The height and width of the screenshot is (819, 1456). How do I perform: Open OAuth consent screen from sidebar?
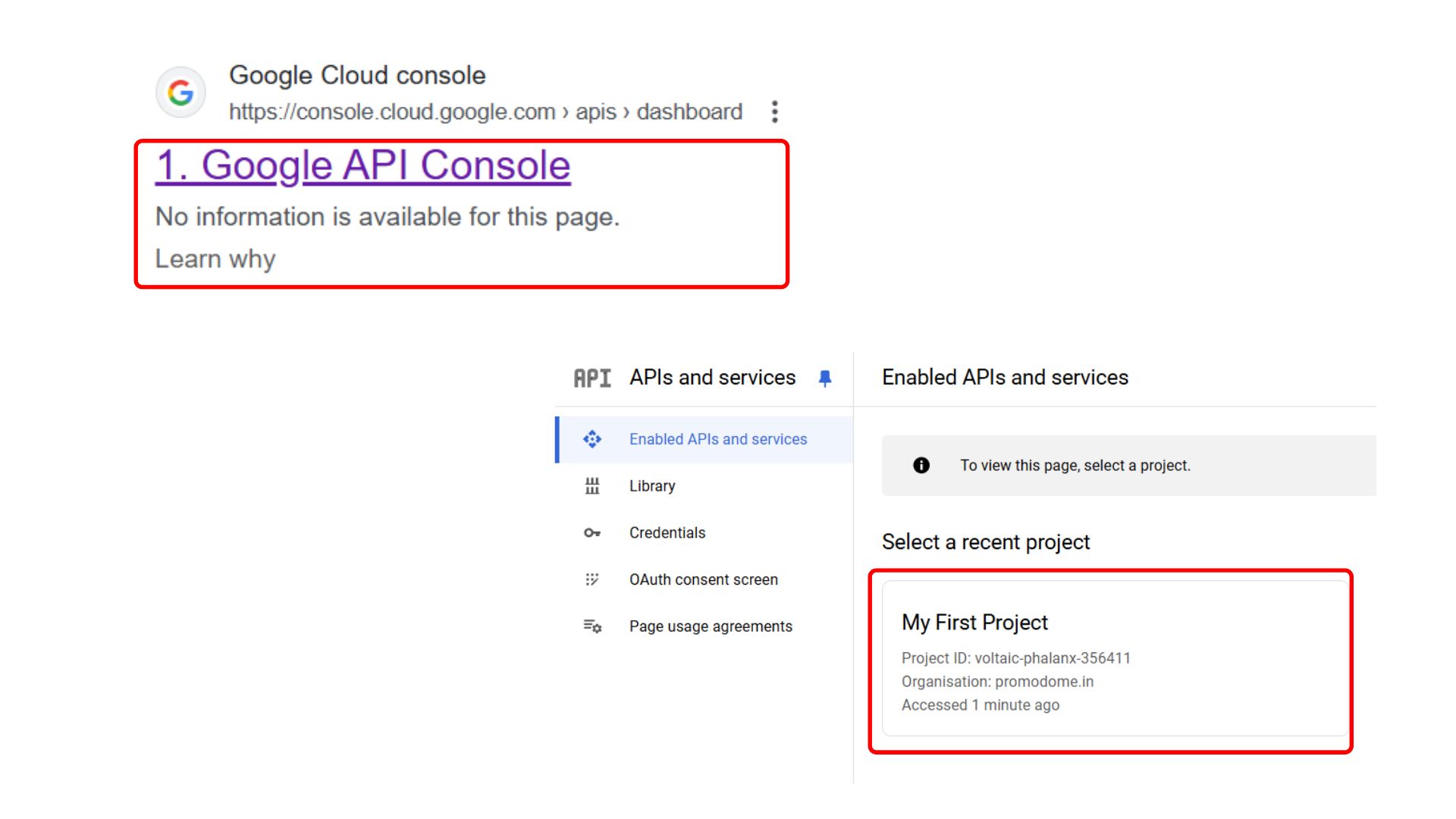[704, 579]
